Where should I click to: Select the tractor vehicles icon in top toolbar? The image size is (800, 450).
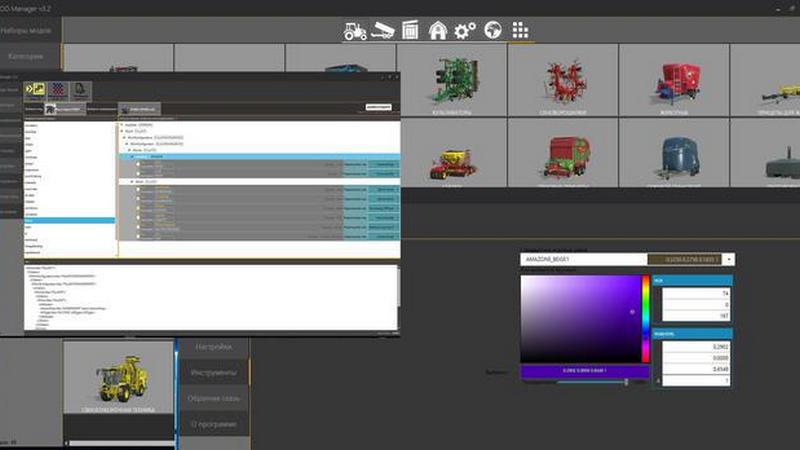[x=355, y=30]
